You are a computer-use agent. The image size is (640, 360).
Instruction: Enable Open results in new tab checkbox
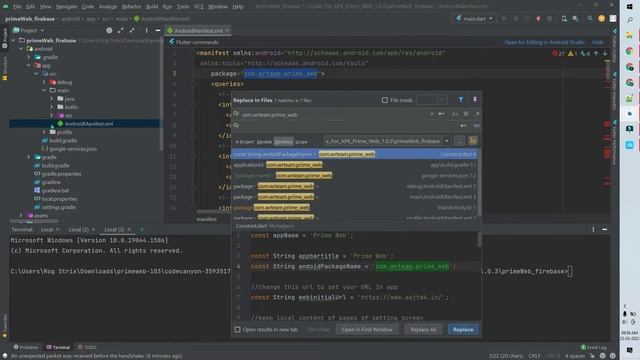(x=238, y=329)
